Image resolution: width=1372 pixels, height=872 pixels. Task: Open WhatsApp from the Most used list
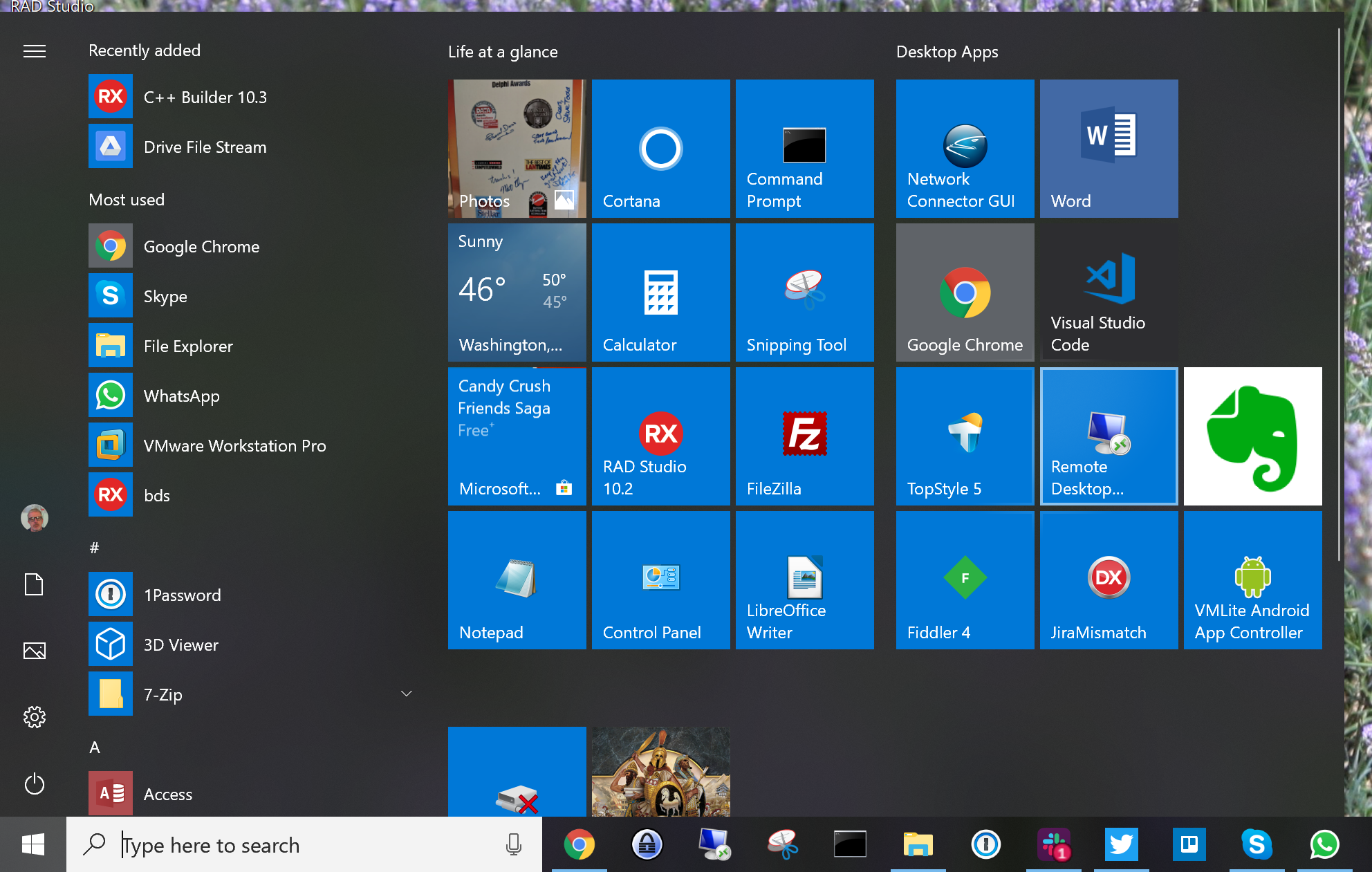click(x=181, y=396)
